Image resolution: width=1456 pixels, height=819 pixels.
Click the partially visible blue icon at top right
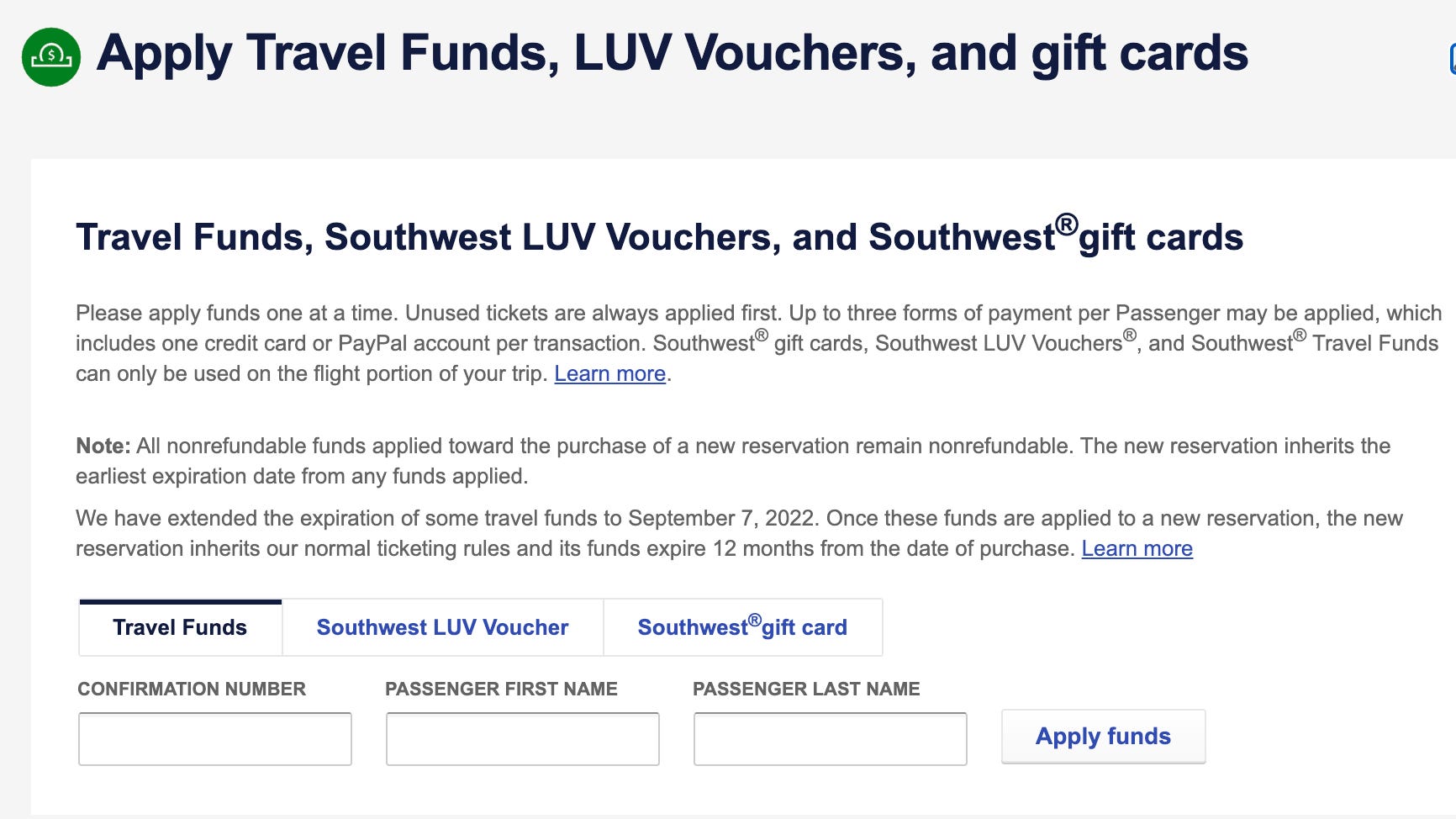click(x=1452, y=59)
